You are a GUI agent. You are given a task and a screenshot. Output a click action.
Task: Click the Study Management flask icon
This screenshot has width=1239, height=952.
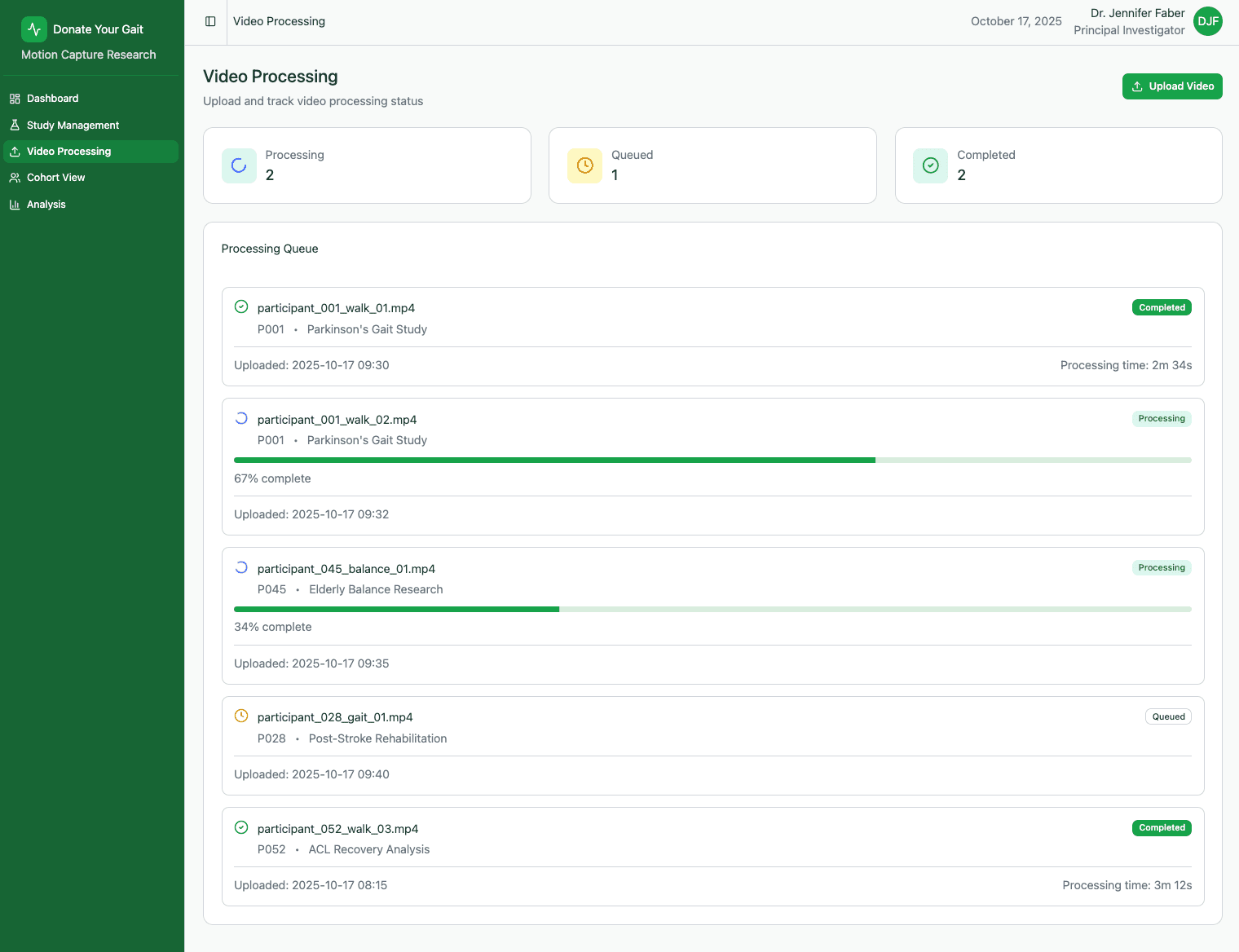(14, 125)
